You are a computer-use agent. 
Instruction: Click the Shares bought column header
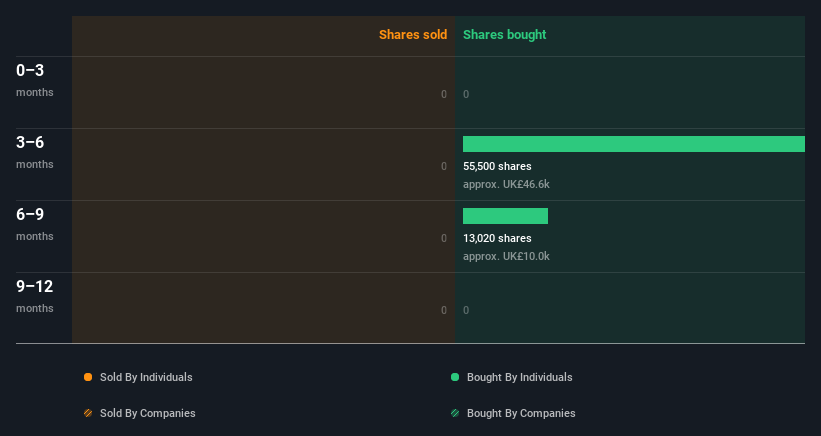coord(504,35)
